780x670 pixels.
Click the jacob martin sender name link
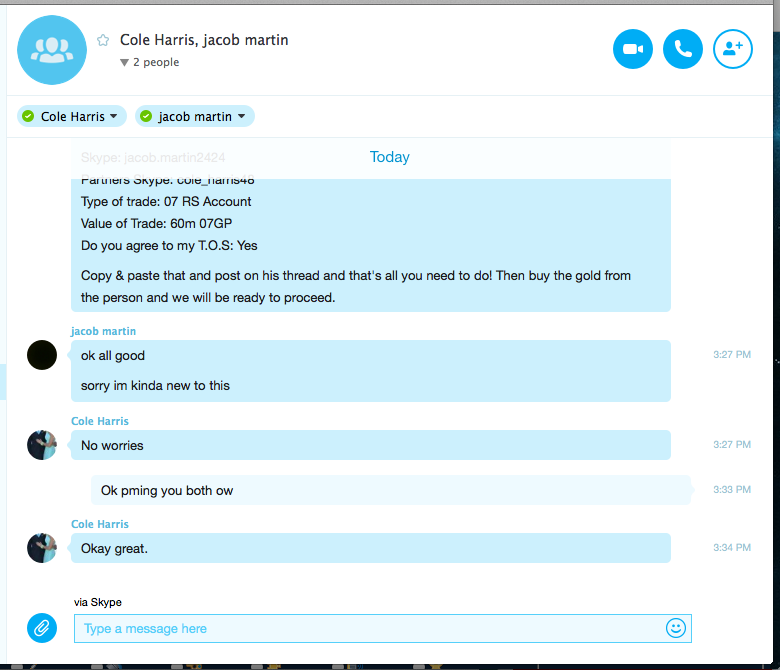point(103,331)
